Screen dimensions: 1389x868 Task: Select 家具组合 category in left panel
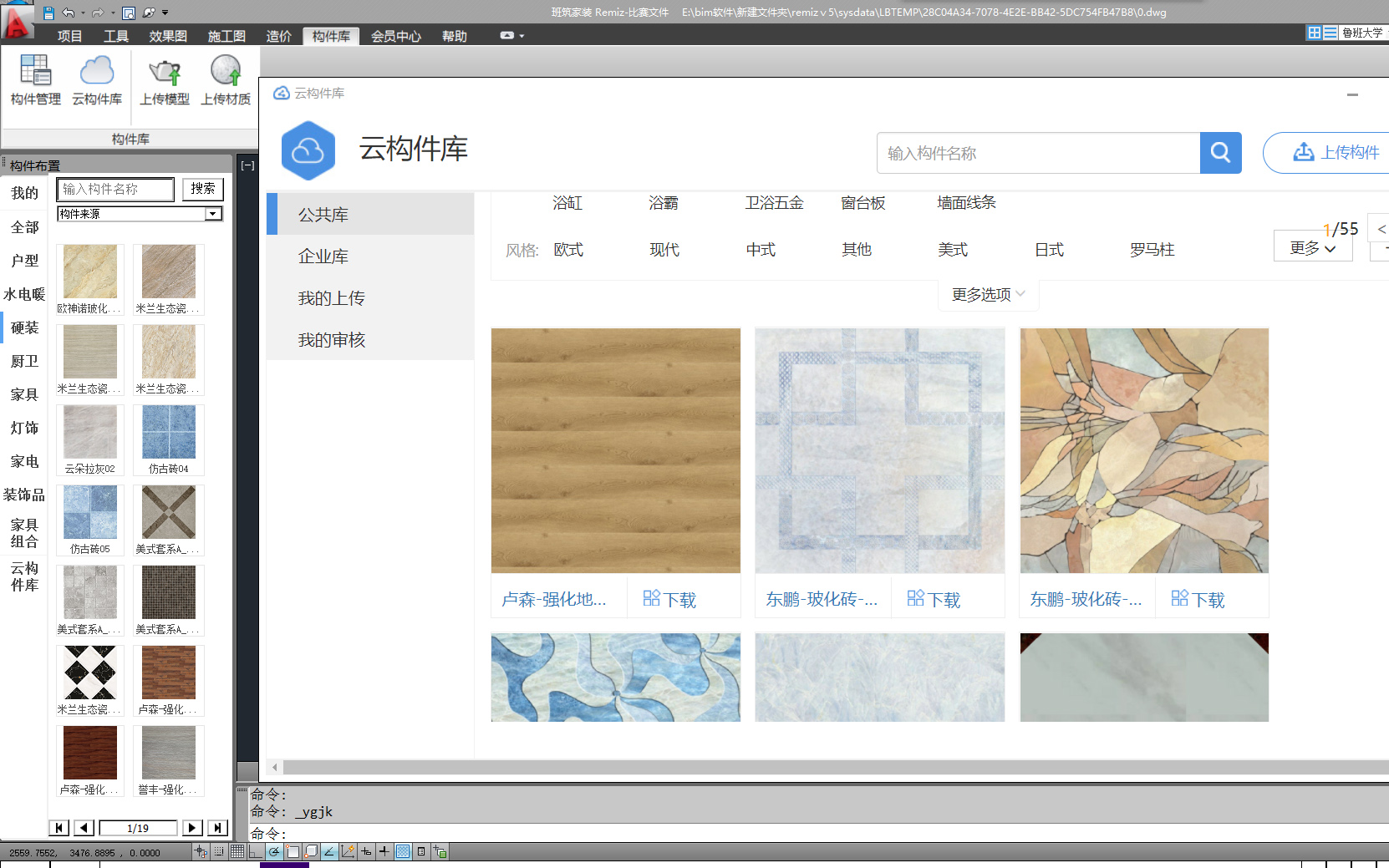(24, 533)
